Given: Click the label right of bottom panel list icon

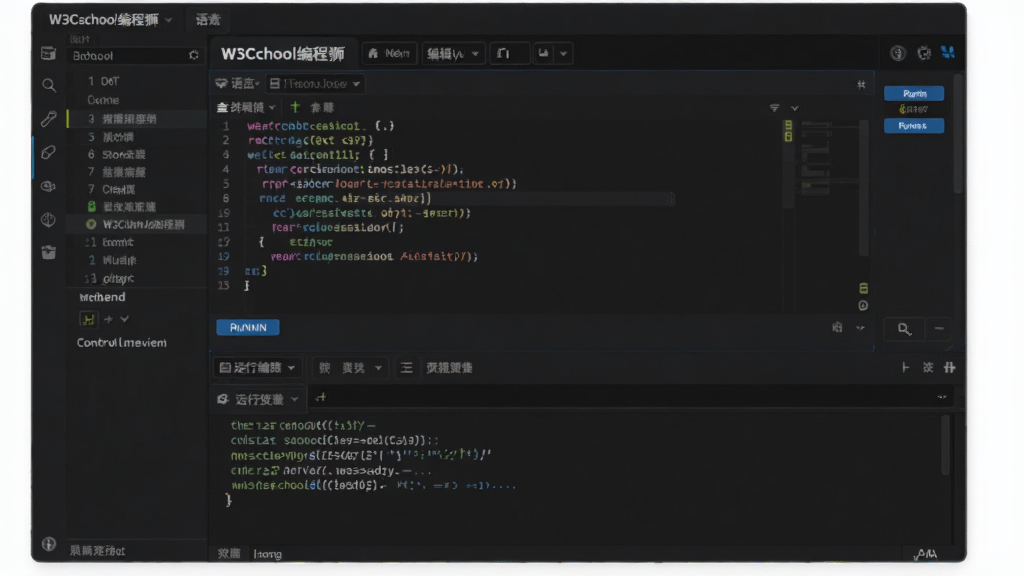Looking at the screenshot, I should pyautogui.click(x=449, y=368).
